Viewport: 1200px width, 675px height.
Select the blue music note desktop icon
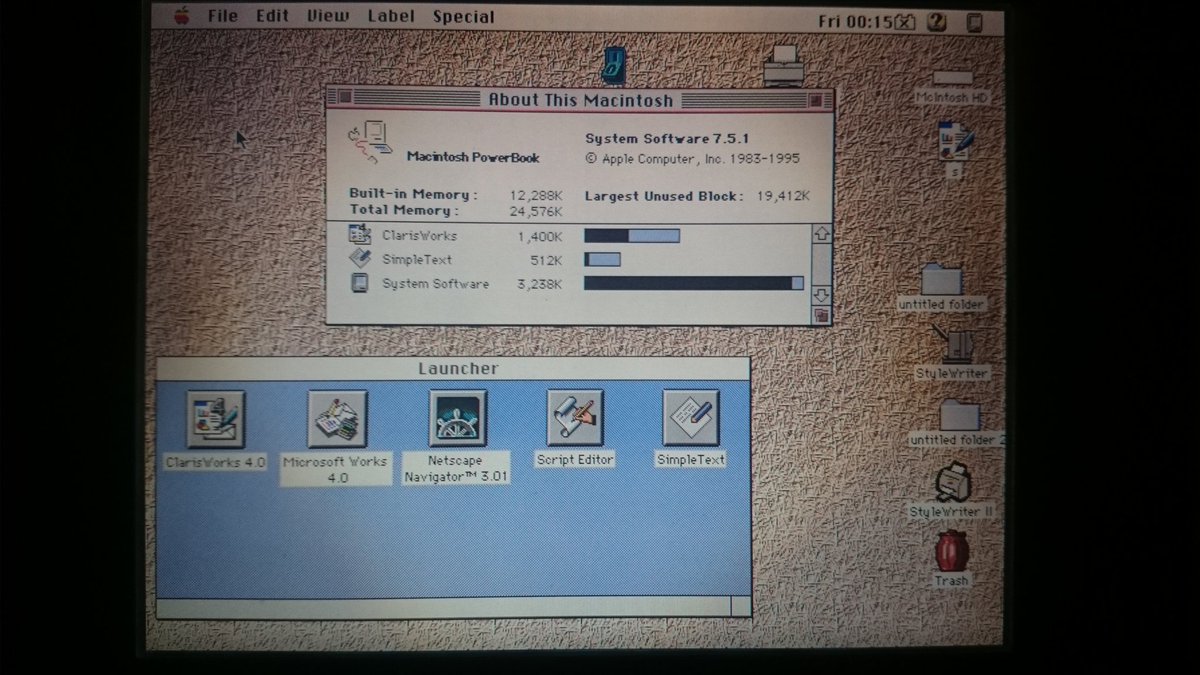(x=612, y=65)
